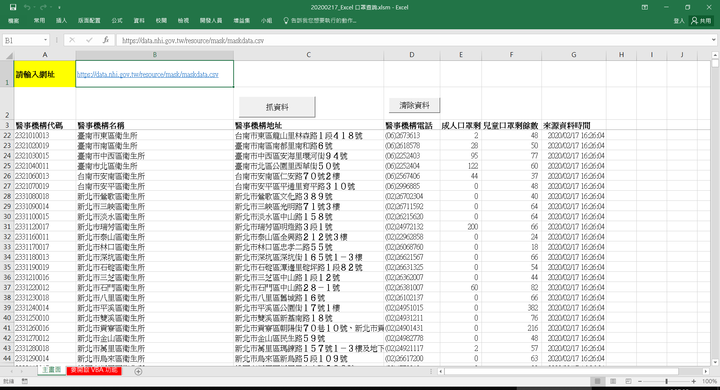Click the 抓資料 fetch data button
The height and width of the screenshot is (390, 720).
[x=277, y=107]
